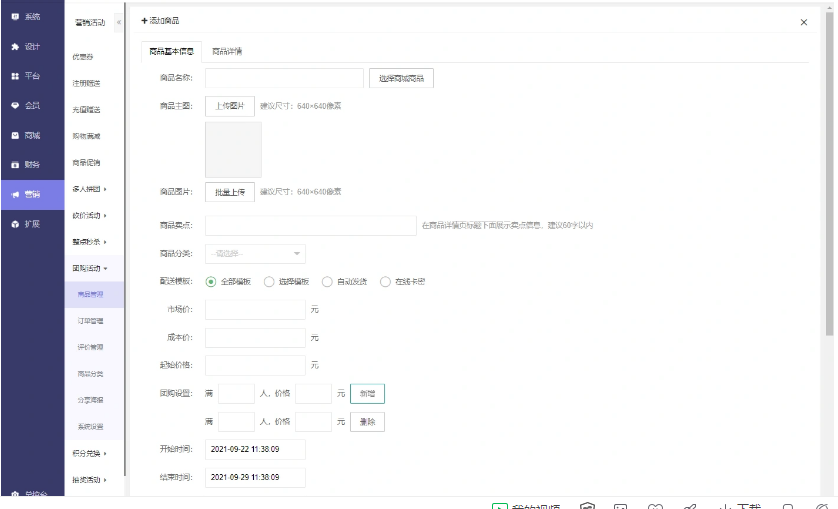Click the 批量上传 button

230,192
